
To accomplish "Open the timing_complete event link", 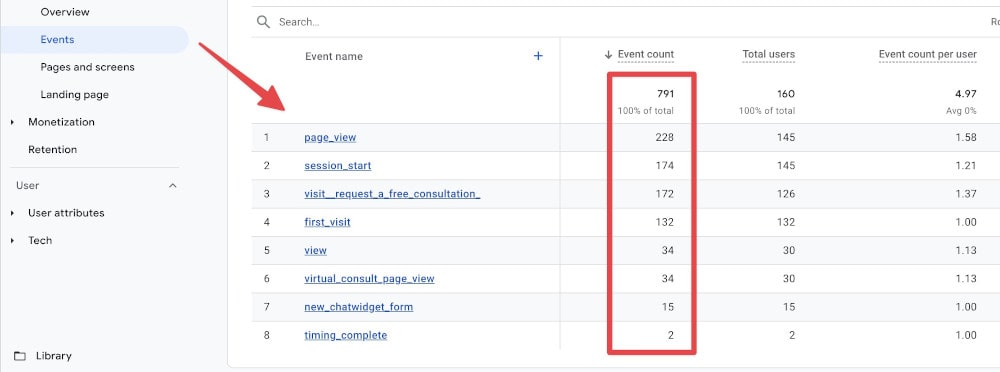I will (346, 335).
